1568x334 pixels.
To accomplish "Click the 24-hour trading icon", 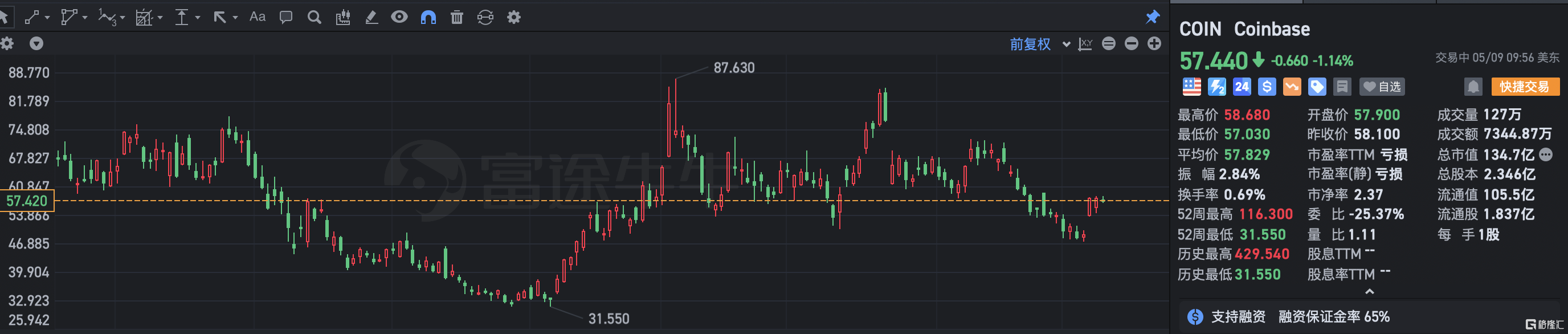I will point(1242,87).
